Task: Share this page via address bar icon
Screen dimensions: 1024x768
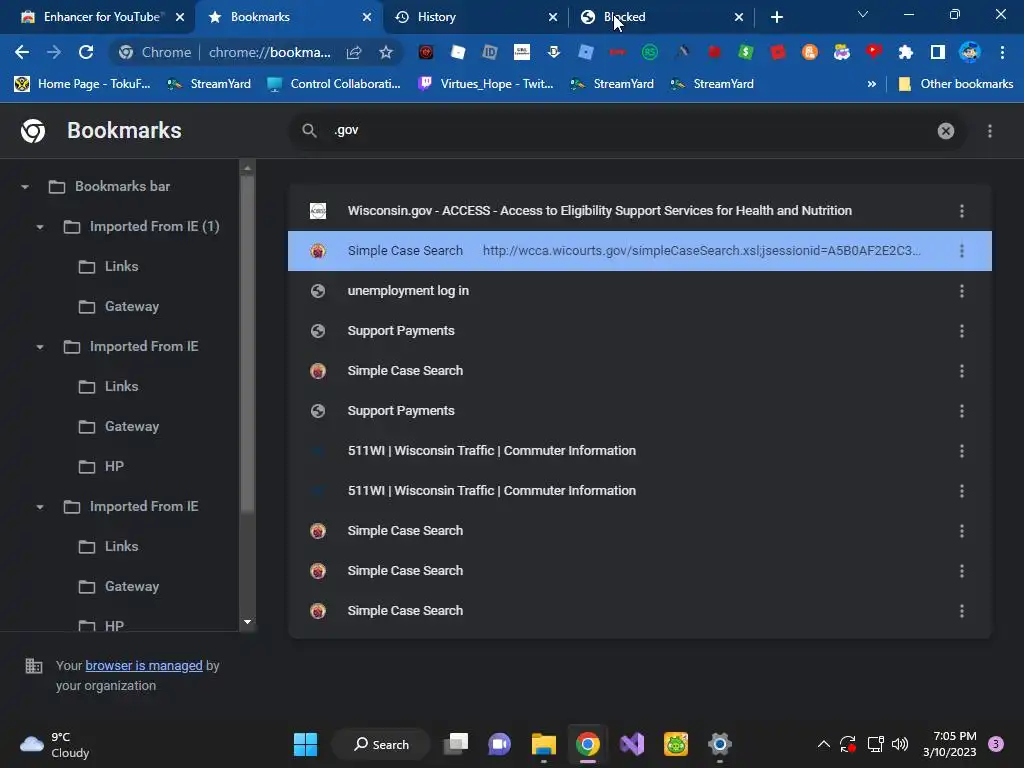Action: [354, 52]
